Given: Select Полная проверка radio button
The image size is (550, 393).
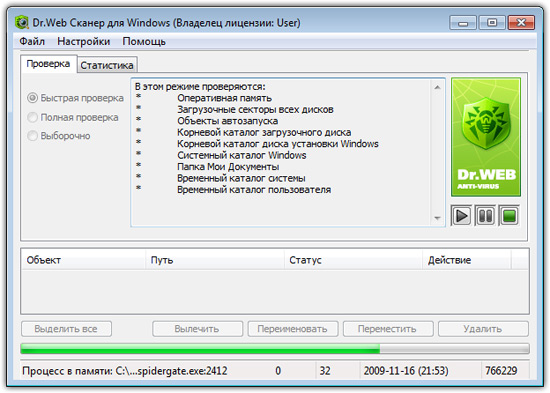Looking at the screenshot, I should [x=32, y=117].
